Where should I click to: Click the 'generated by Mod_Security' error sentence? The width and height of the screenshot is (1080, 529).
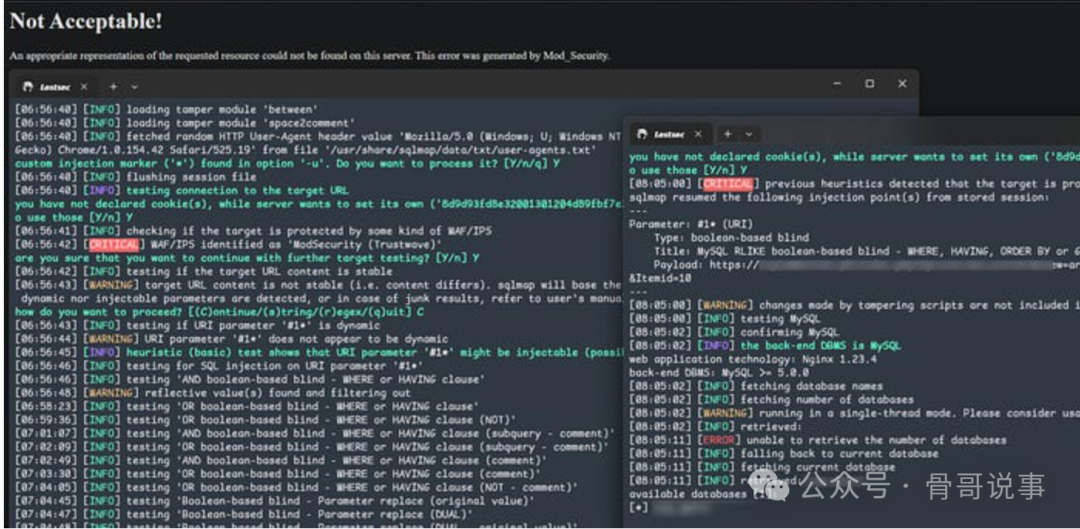(x=512, y=56)
